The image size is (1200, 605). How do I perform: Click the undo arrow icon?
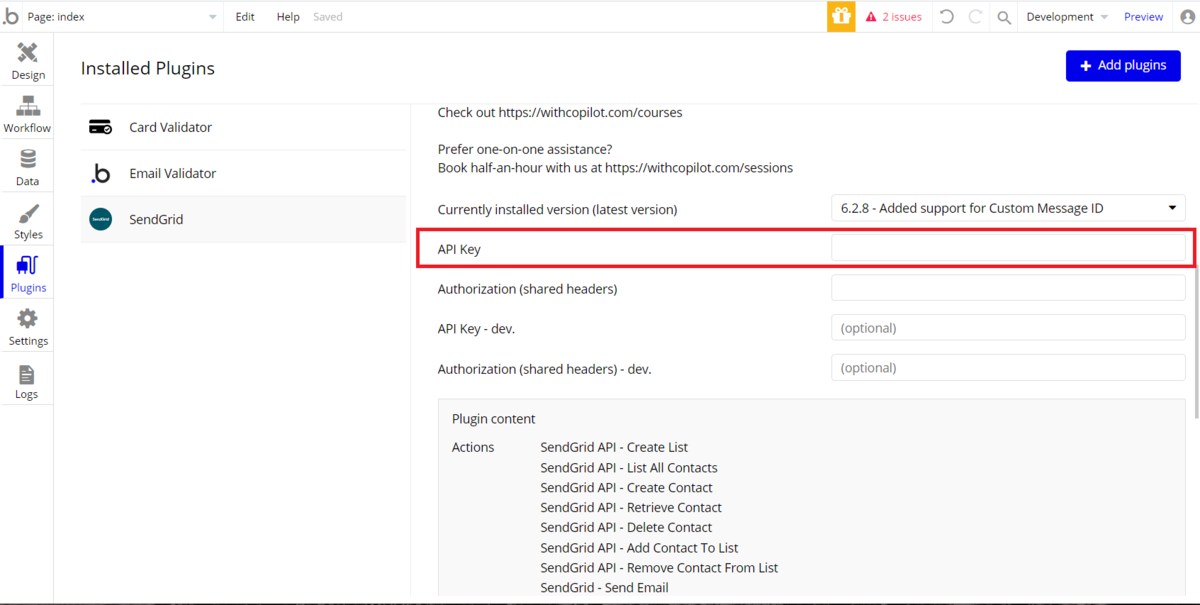point(947,17)
